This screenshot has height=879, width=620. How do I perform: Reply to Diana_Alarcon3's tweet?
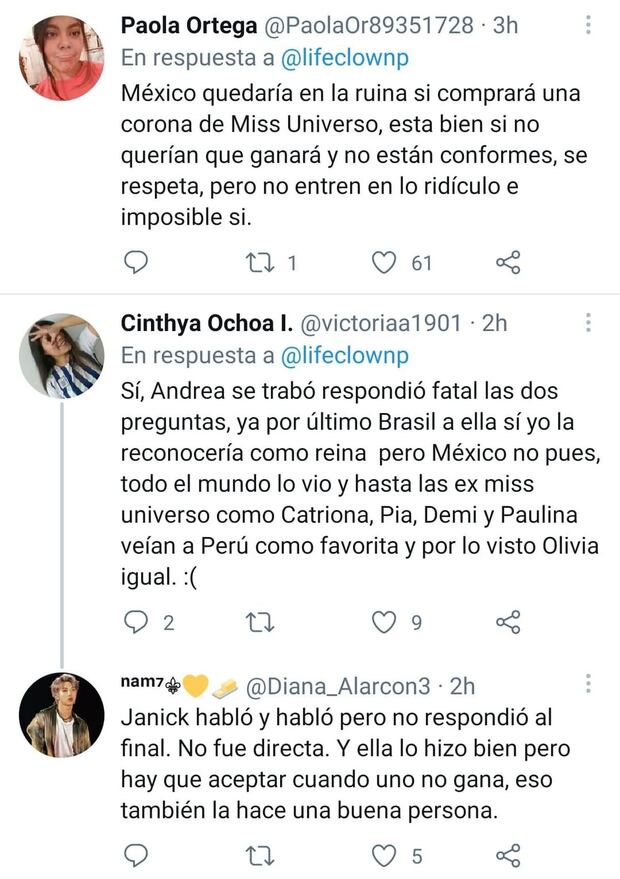click(x=135, y=855)
